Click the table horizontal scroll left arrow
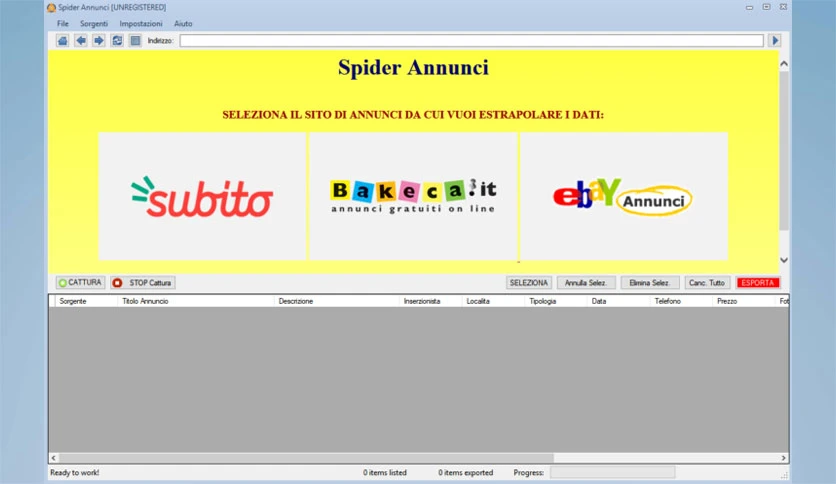 point(53,458)
